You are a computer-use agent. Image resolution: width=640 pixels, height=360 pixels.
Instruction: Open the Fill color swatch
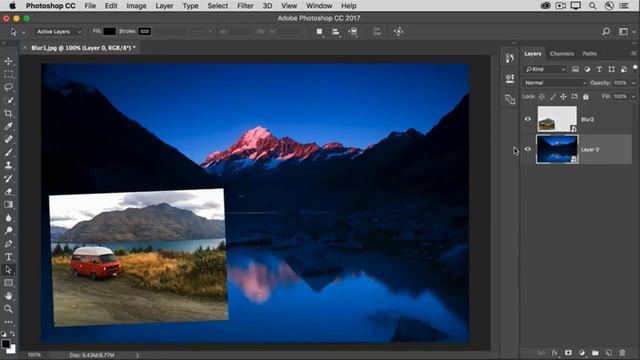(x=109, y=31)
